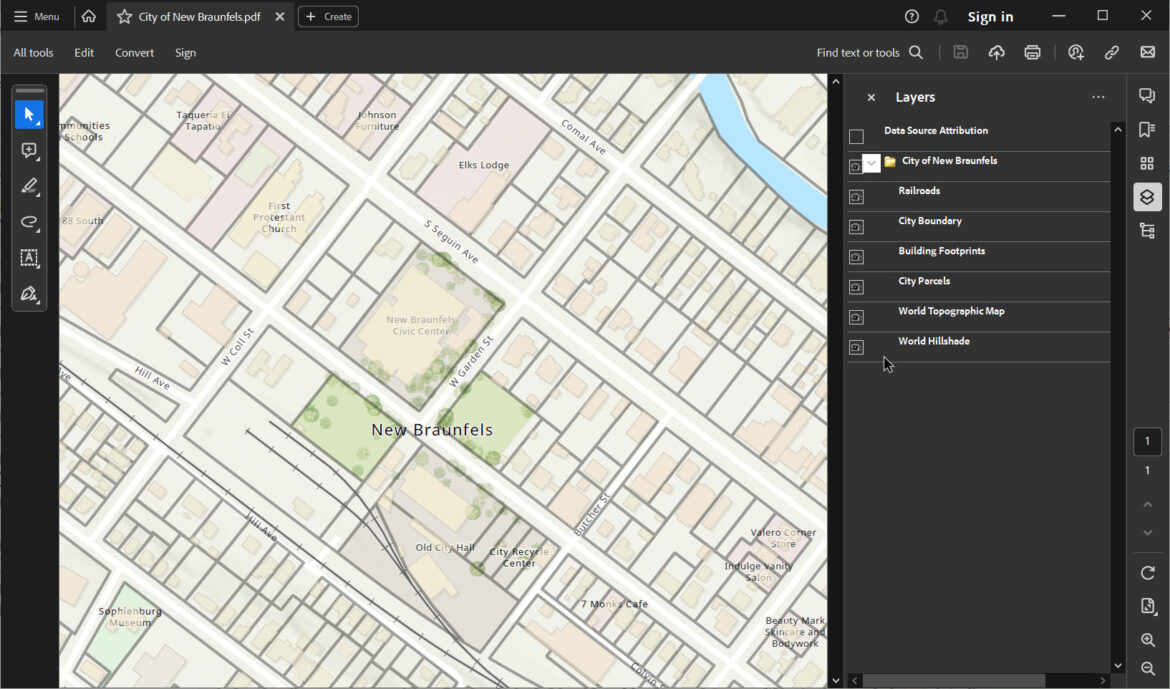The width and height of the screenshot is (1170, 689).
Task: Choose the Draw freehand tool
Action: pos(29,222)
